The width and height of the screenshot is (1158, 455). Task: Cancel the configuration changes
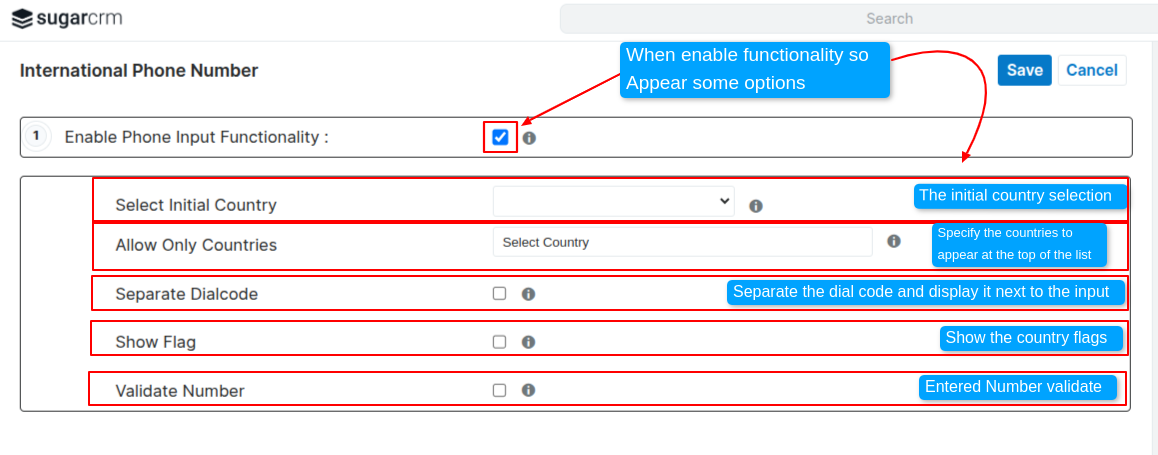[1092, 70]
